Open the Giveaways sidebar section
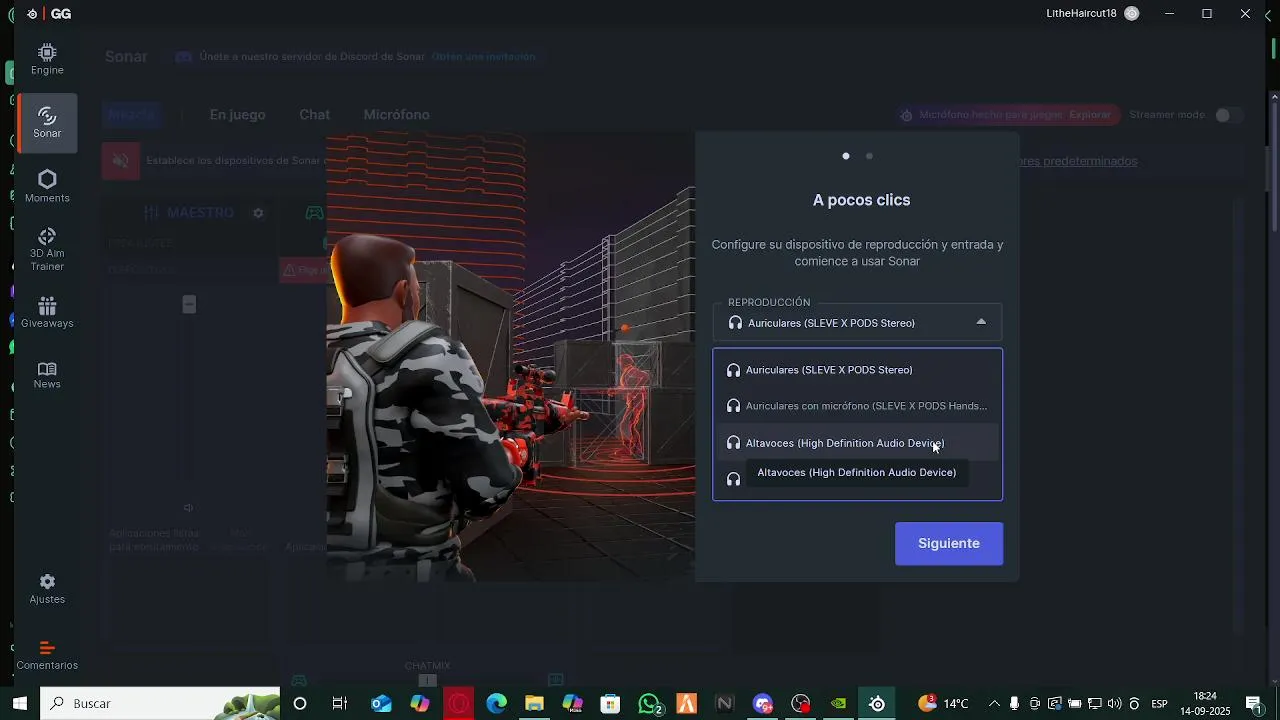 click(47, 312)
